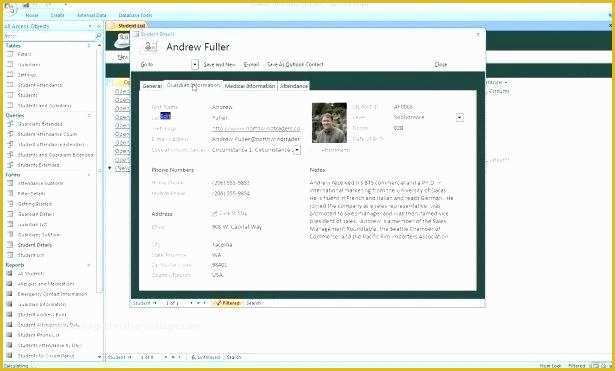Open the Attendance Subform form icon

[x=11, y=183]
